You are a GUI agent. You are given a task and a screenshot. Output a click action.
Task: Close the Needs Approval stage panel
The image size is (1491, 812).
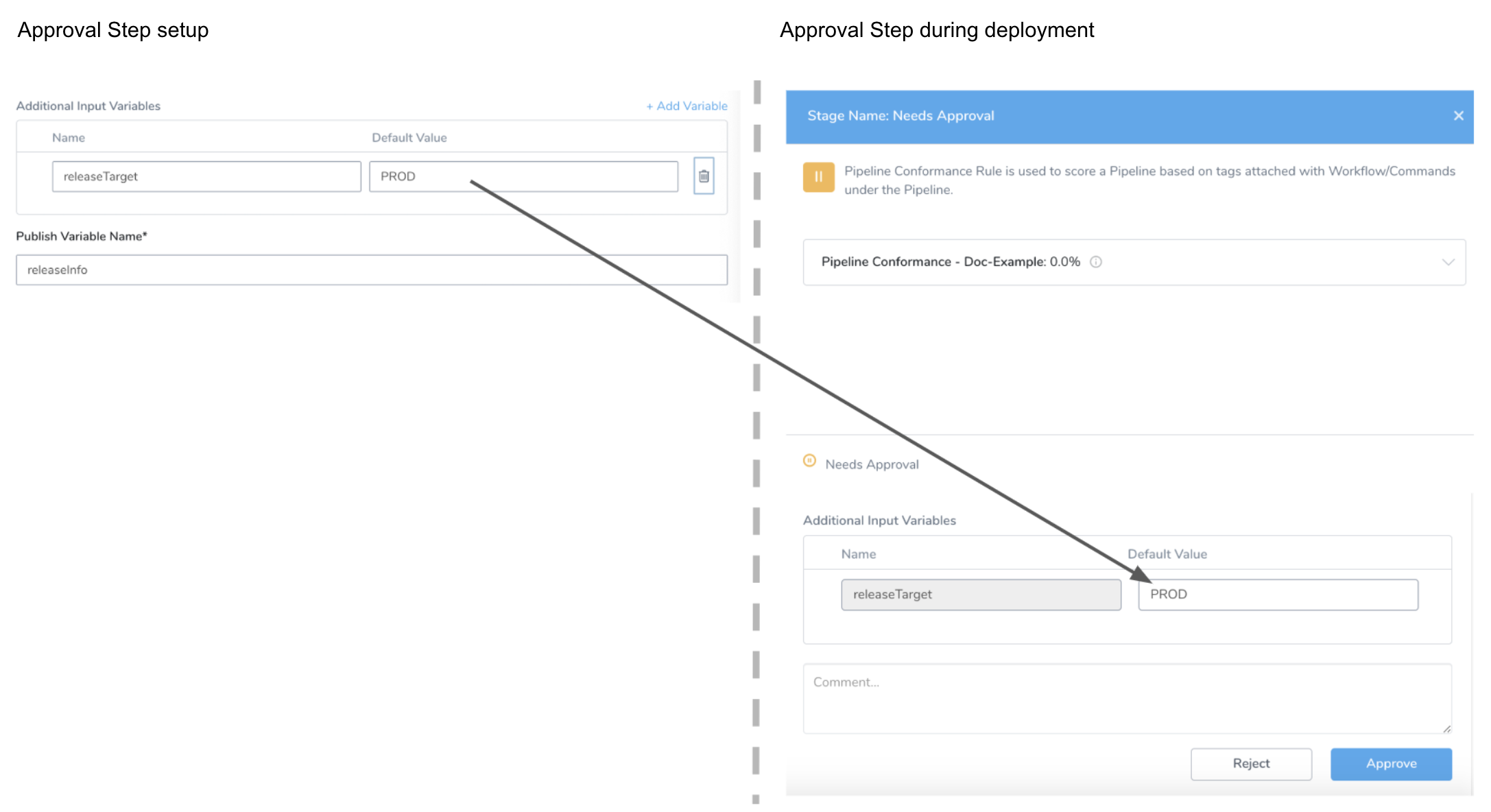point(1459,116)
